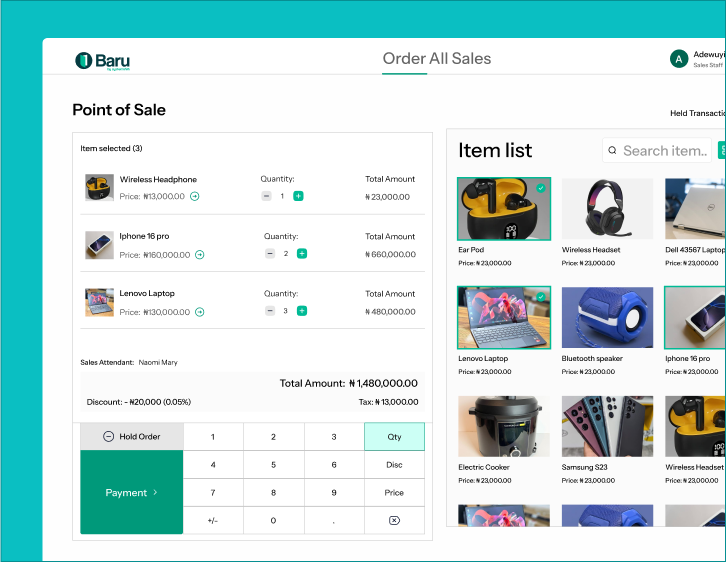Click the user avatar with letter A
This screenshot has height=562, width=726.
click(679, 59)
